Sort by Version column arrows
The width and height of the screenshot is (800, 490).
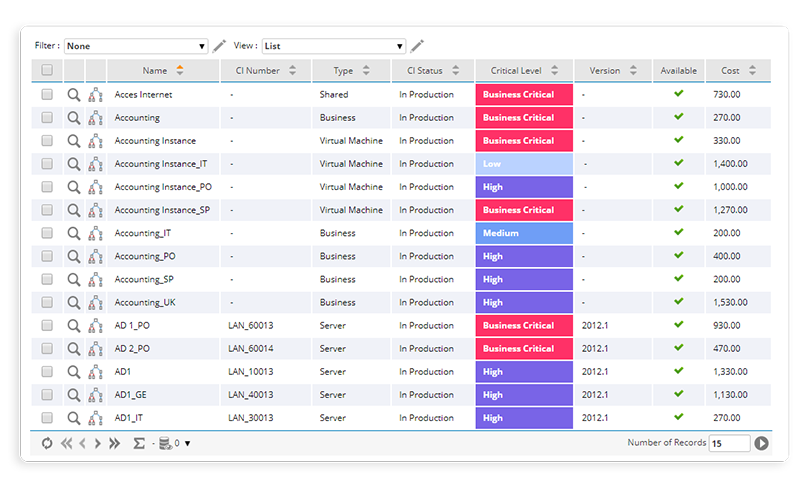point(633,70)
